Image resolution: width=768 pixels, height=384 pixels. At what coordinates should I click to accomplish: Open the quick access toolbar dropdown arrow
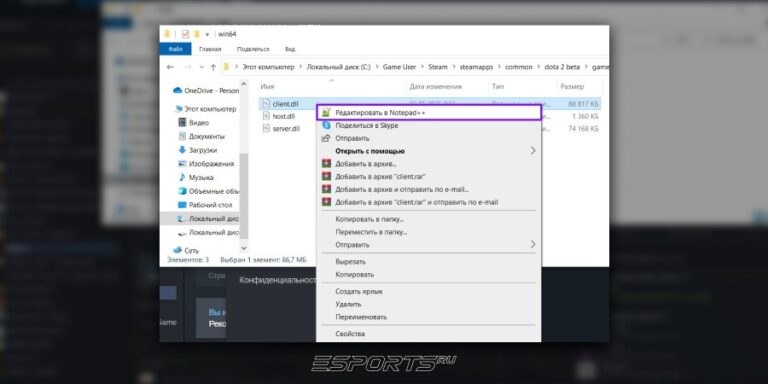coord(207,35)
